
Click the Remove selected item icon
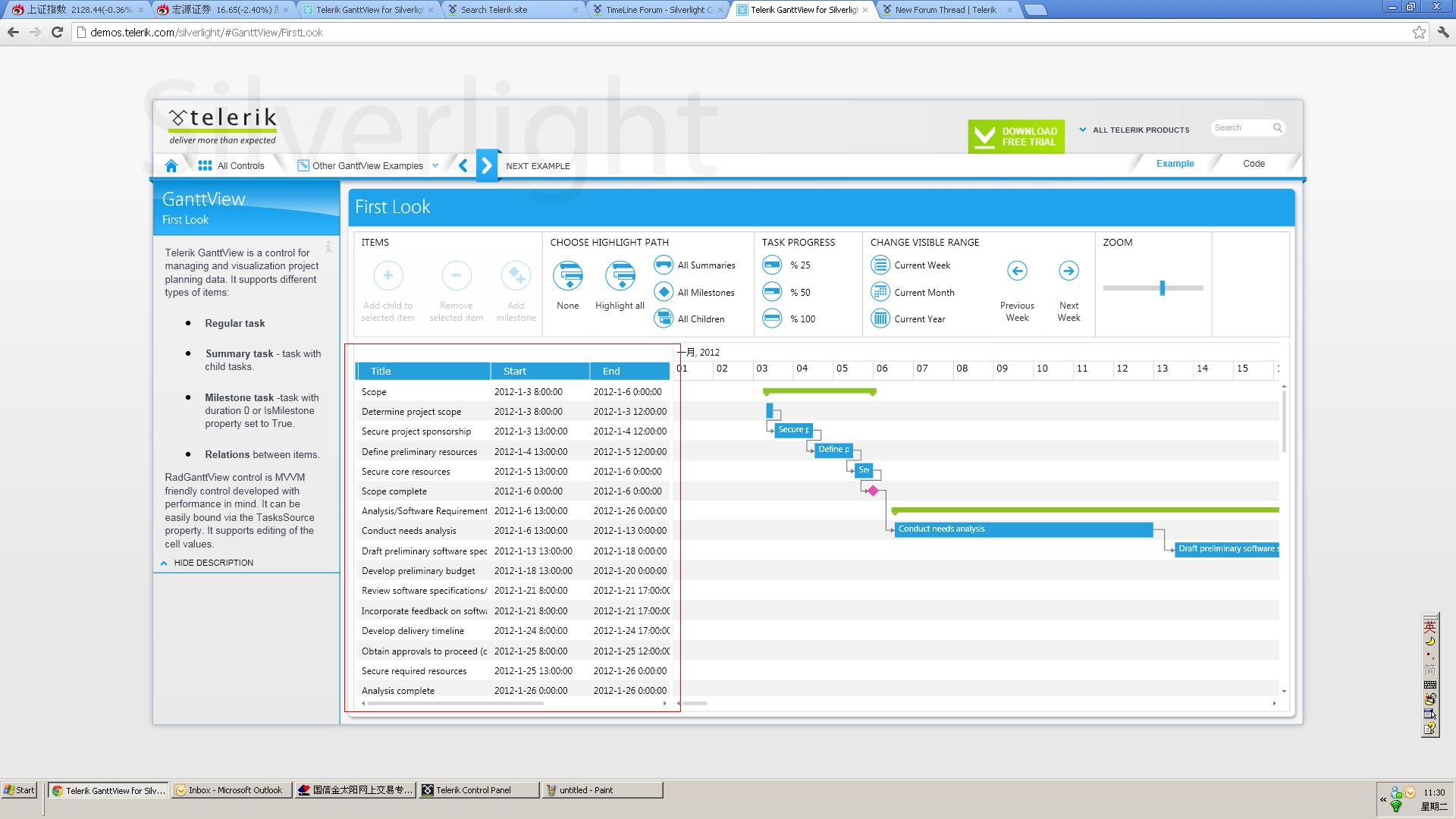[456, 275]
